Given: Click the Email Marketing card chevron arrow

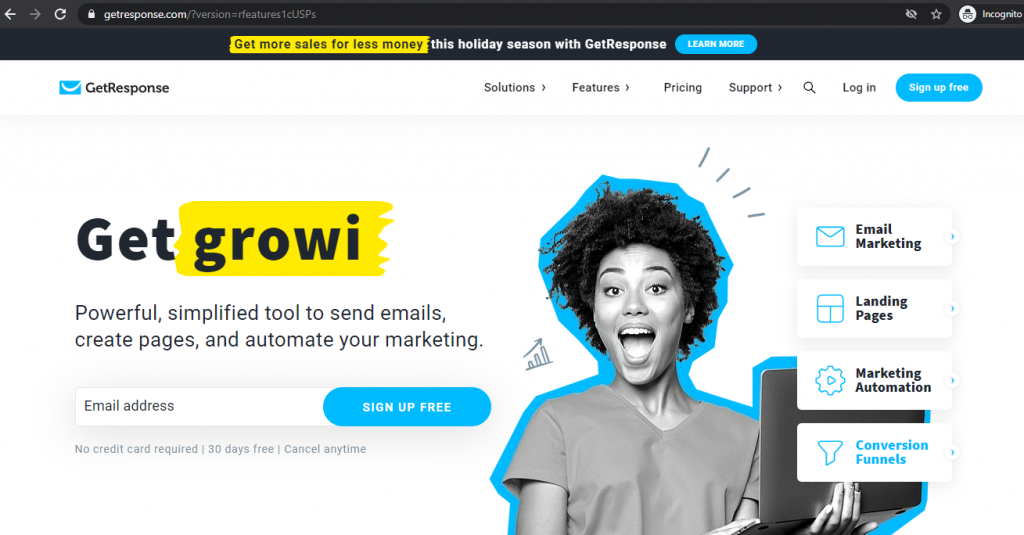Looking at the screenshot, I should pos(953,236).
